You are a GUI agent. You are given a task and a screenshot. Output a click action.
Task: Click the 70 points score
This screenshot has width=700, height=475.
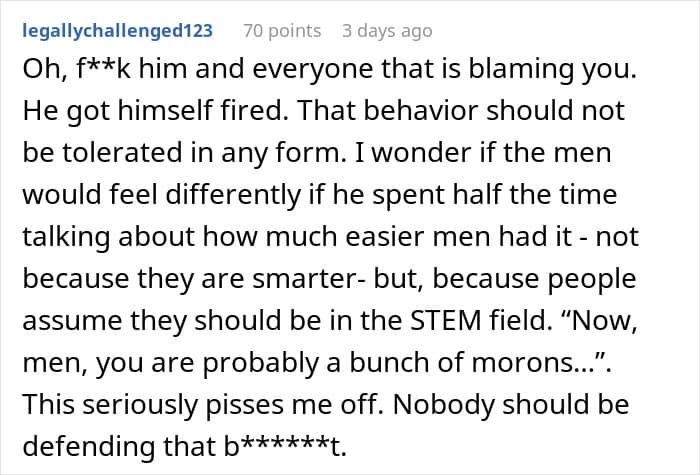click(282, 31)
